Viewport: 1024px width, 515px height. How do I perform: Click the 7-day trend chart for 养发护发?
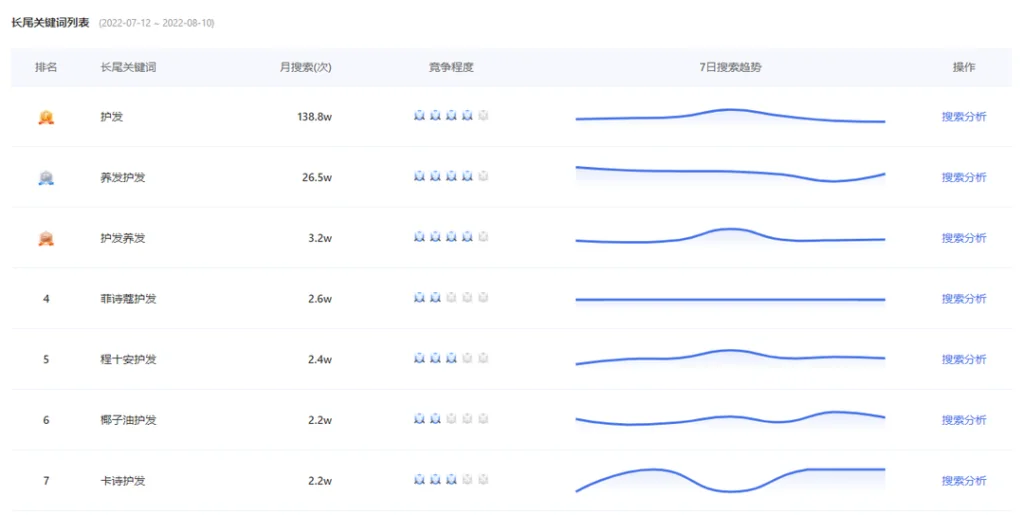click(x=730, y=175)
